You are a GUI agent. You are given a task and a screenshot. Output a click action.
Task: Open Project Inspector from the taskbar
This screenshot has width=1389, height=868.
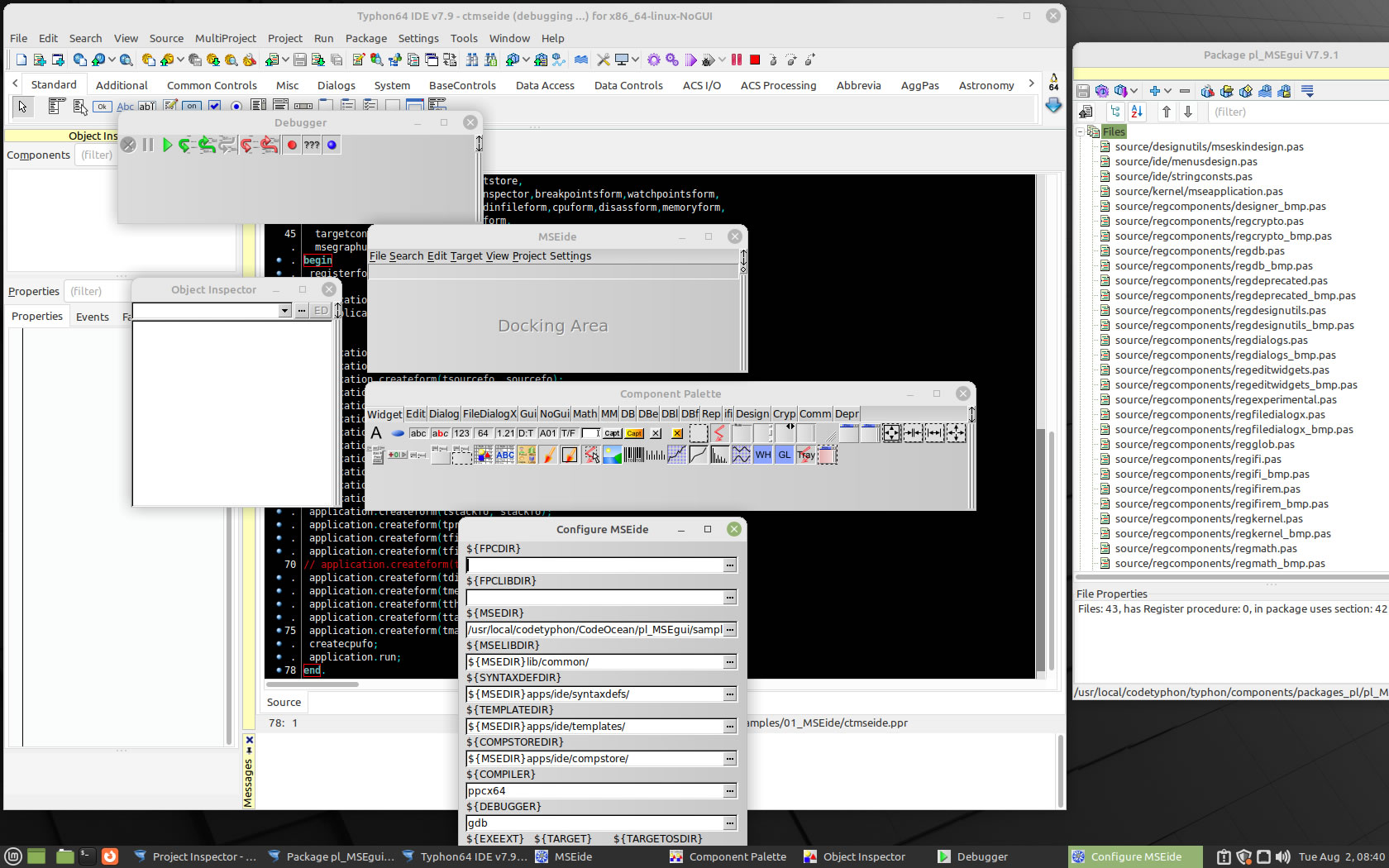[196, 856]
